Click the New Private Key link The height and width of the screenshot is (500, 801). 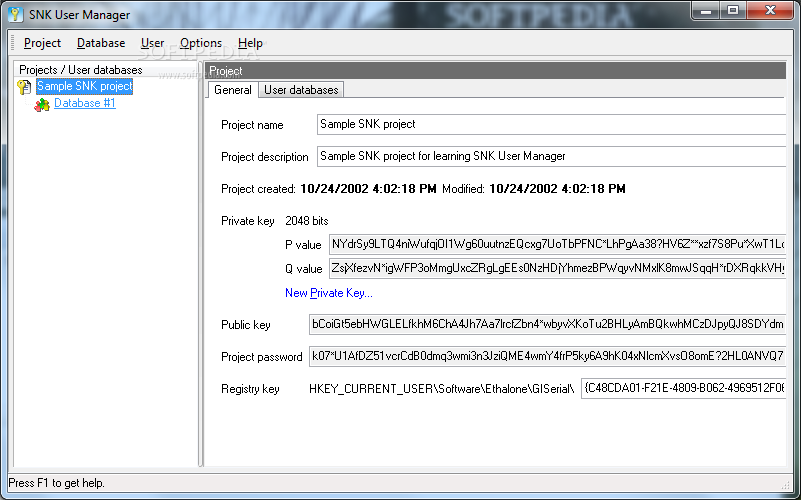point(328,293)
